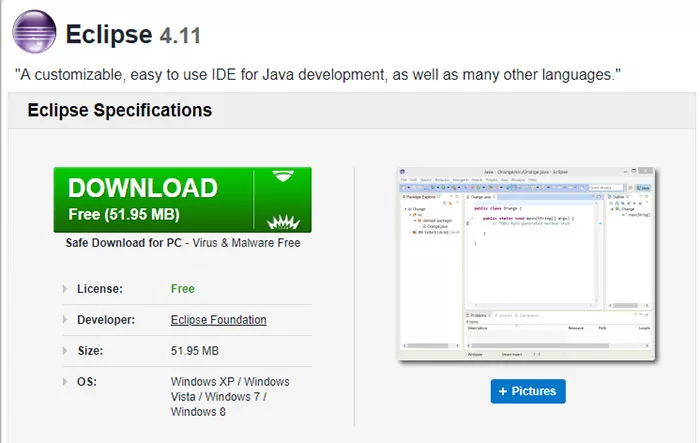Click the Safe Download for PC text
Viewport: 700px width, 443px height.
pos(124,243)
